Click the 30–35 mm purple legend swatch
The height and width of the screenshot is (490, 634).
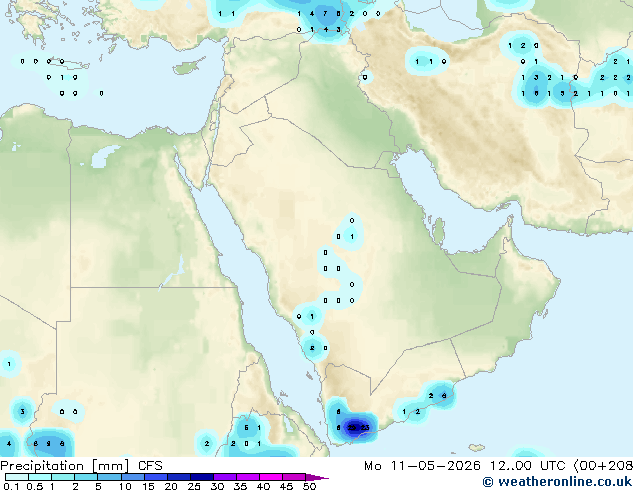[224, 477]
